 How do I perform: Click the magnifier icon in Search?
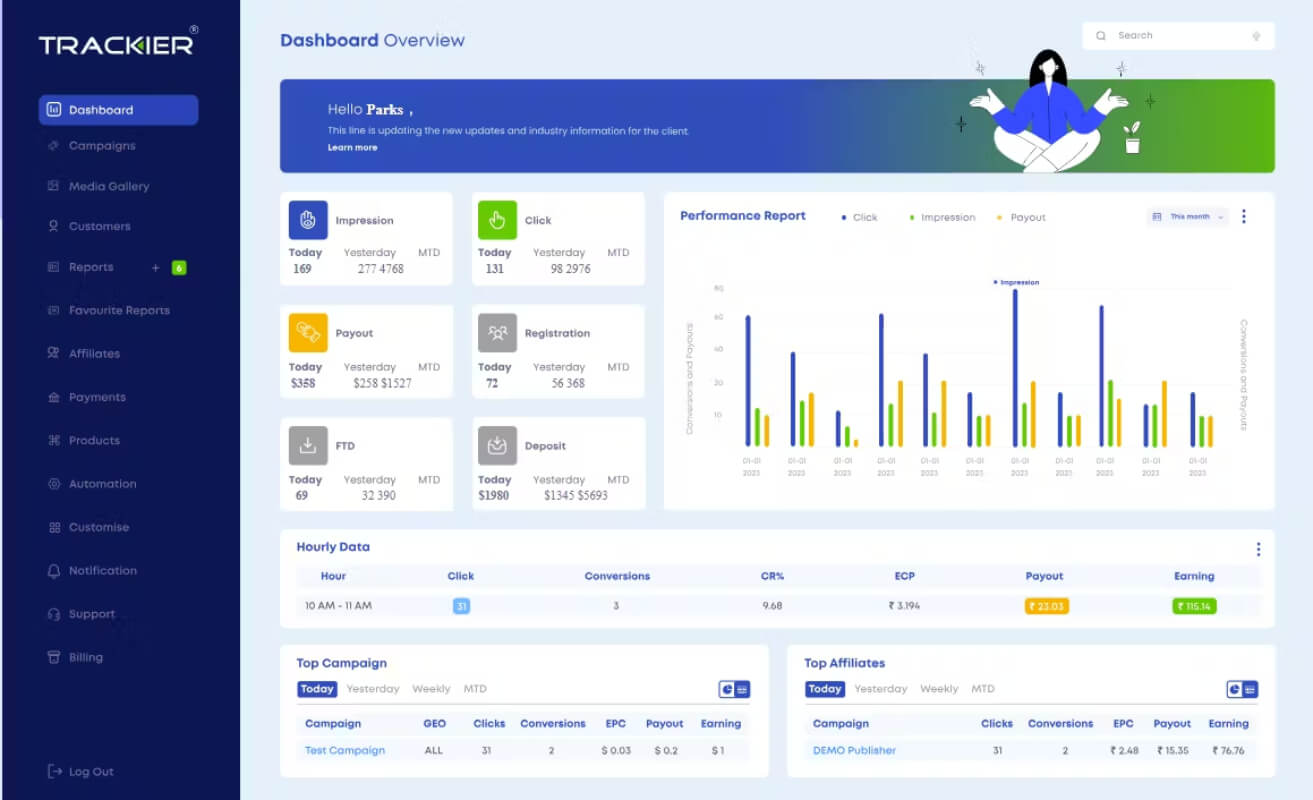click(1101, 36)
